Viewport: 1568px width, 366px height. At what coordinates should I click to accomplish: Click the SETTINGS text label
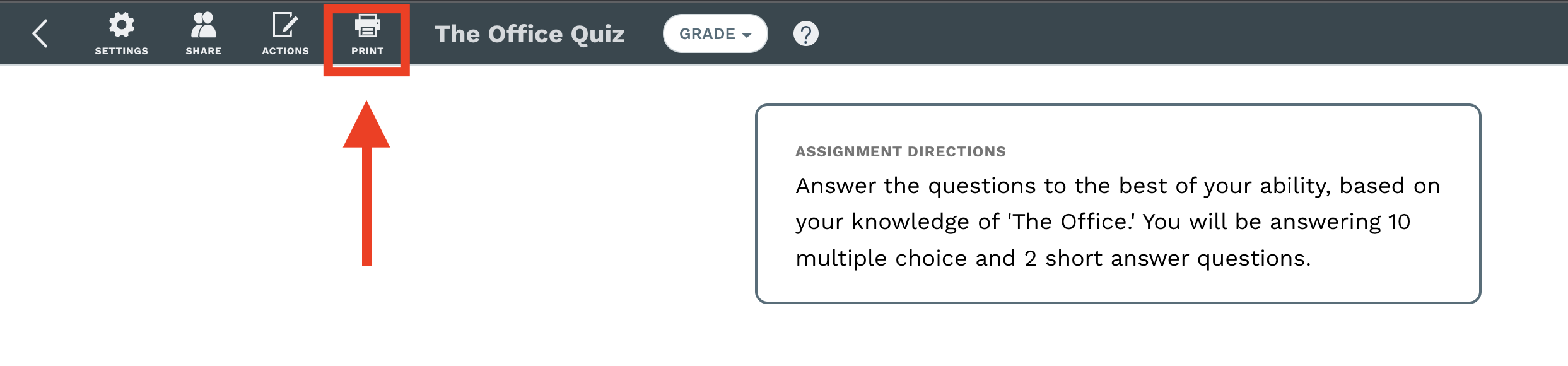(x=121, y=51)
